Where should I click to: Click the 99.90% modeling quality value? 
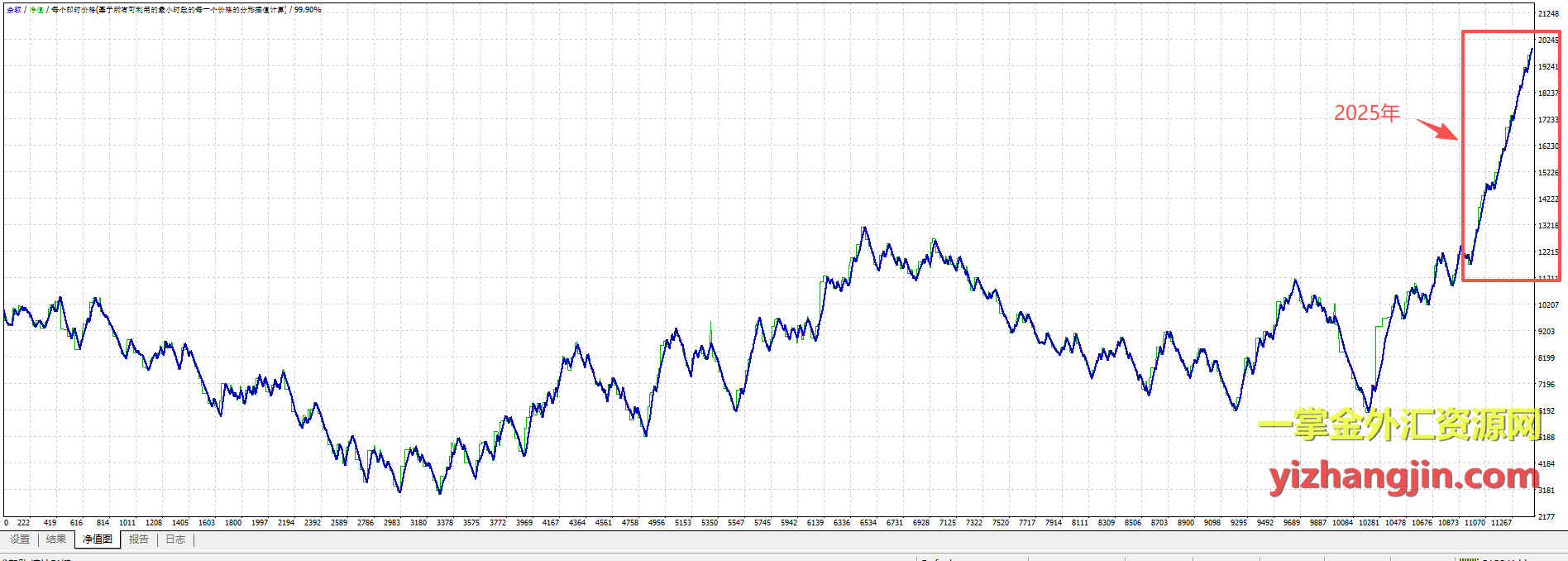pos(308,10)
